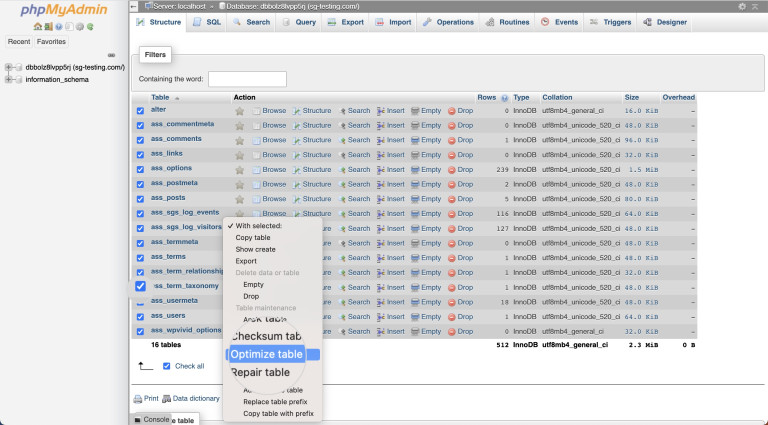The image size is (768, 425).
Task: Toggle the ass_termmeta row checkbox
Action: [x=140, y=243]
